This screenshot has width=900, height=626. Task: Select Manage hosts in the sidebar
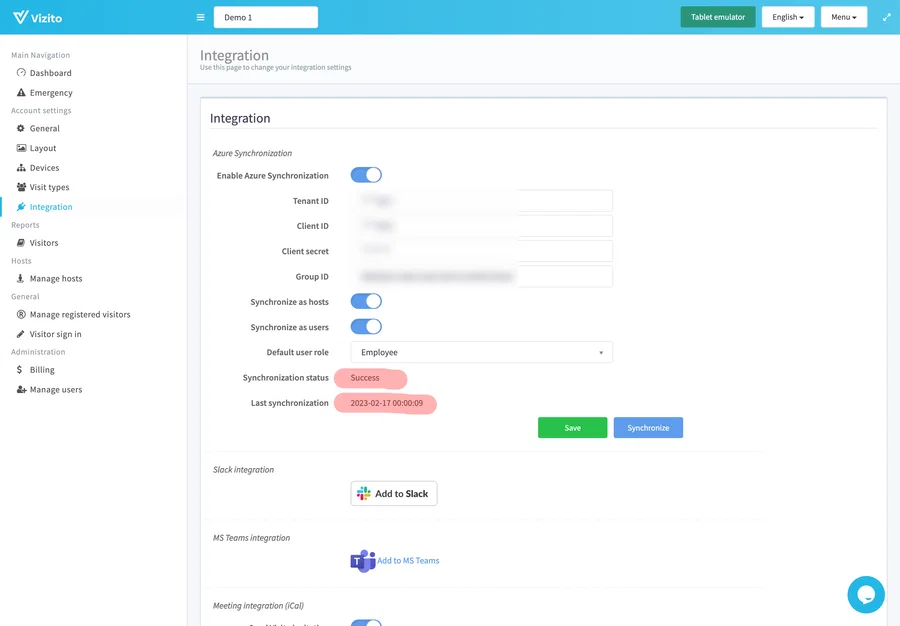click(56, 278)
